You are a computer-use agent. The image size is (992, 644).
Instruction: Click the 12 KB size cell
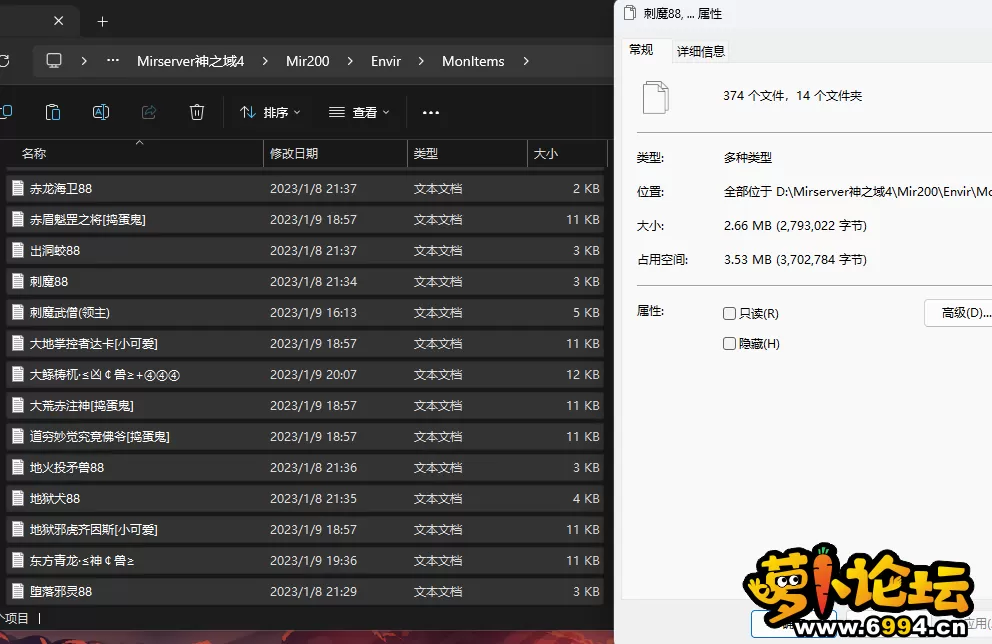583,375
